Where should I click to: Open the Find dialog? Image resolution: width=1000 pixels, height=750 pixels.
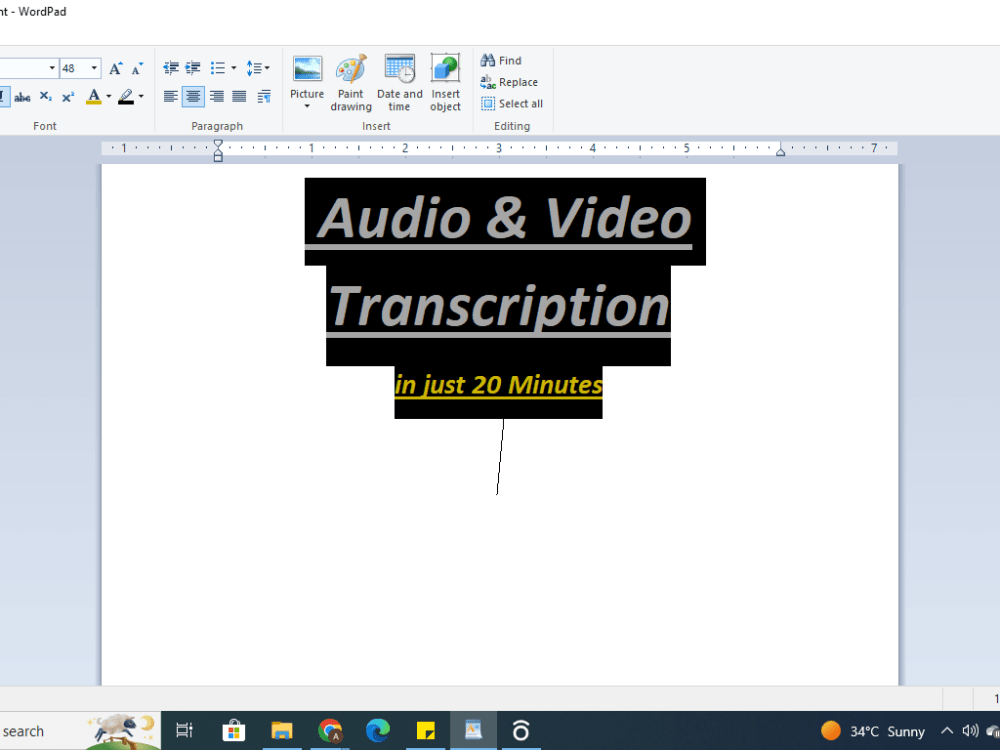click(501, 60)
